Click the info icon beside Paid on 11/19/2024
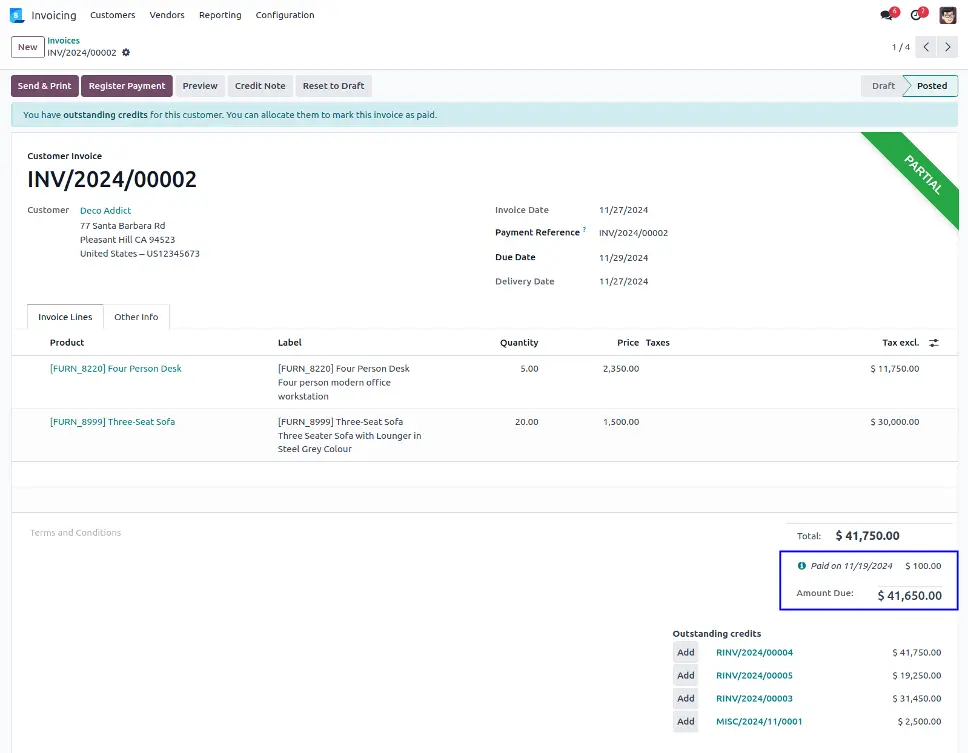This screenshot has width=968, height=753. coord(801,566)
